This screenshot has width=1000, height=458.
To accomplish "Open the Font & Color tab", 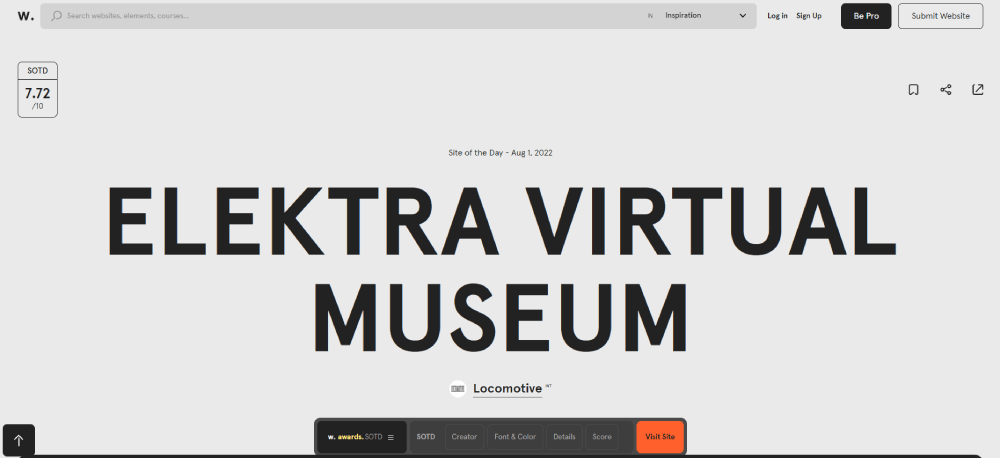I will (x=515, y=437).
